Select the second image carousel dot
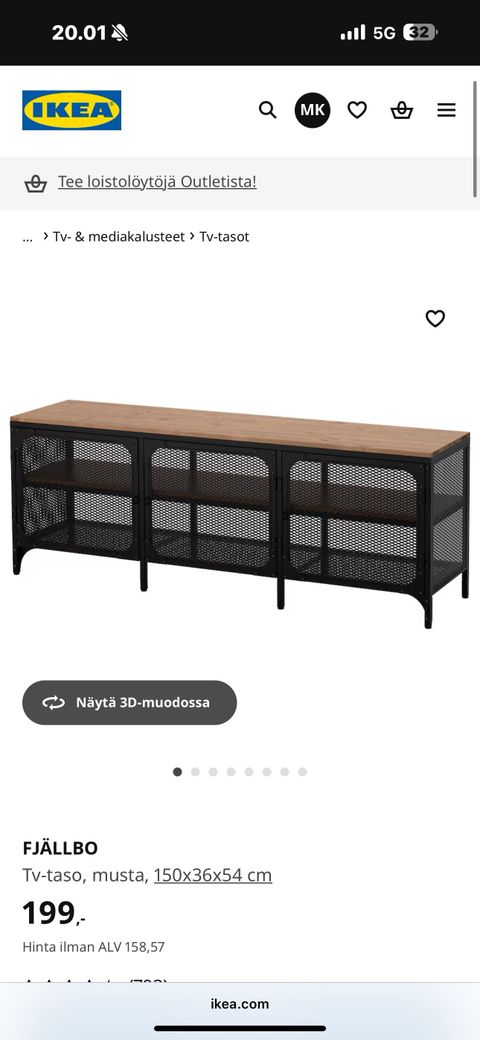The width and height of the screenshot is (480, 1040). tap(195, 772)
